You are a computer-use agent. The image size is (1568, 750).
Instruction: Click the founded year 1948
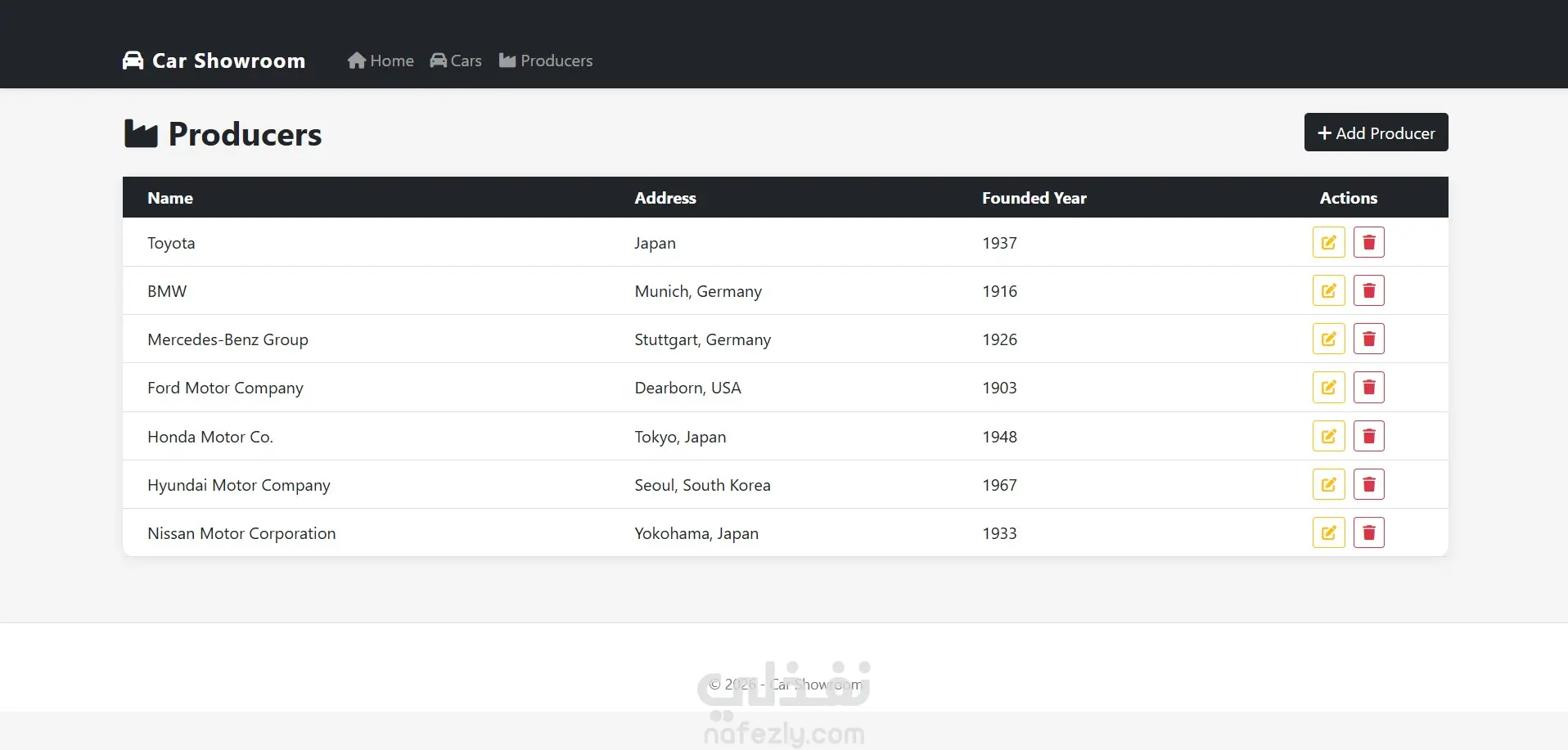coord(999,437)
